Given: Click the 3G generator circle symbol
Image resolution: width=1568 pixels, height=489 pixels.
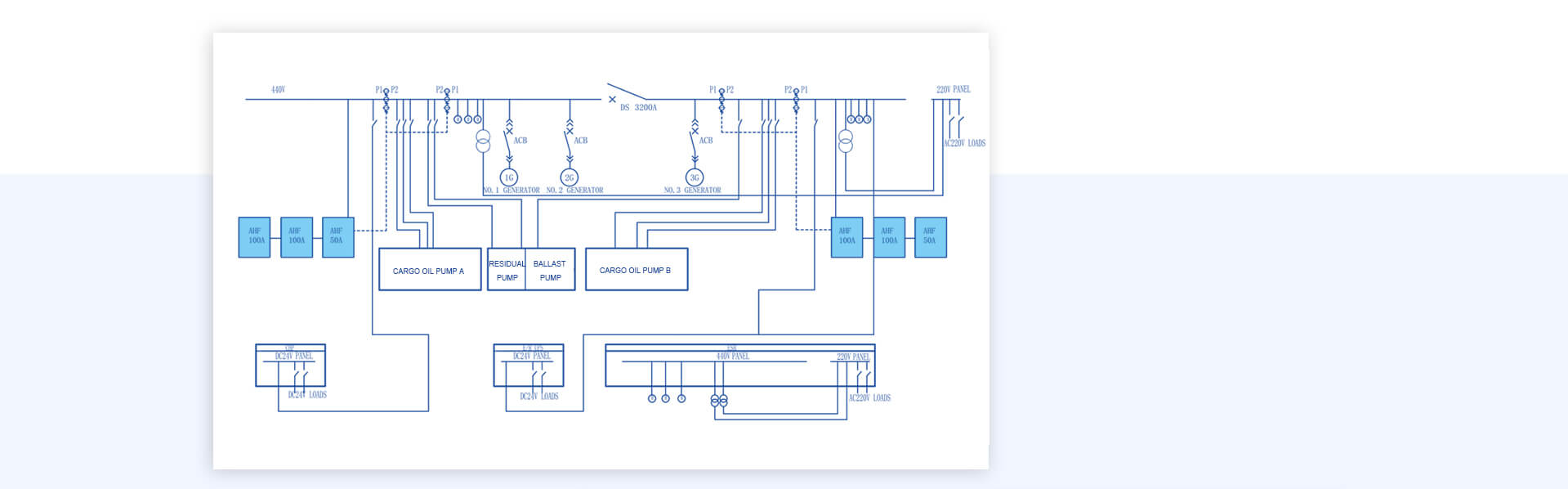Looking at the screenshot, I should (x=695, y=177).
